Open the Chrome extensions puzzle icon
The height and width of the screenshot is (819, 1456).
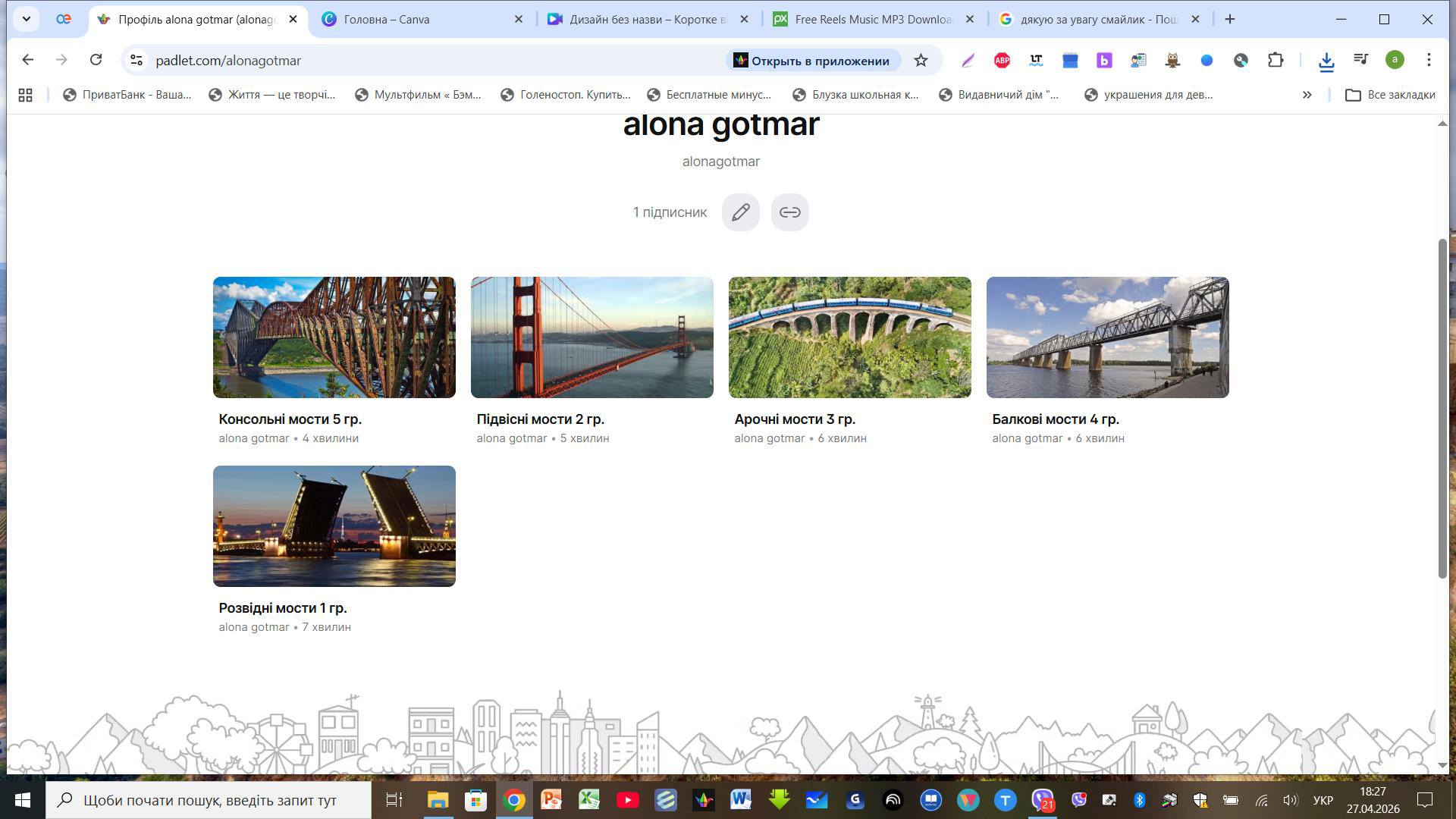coord(1276,61)
